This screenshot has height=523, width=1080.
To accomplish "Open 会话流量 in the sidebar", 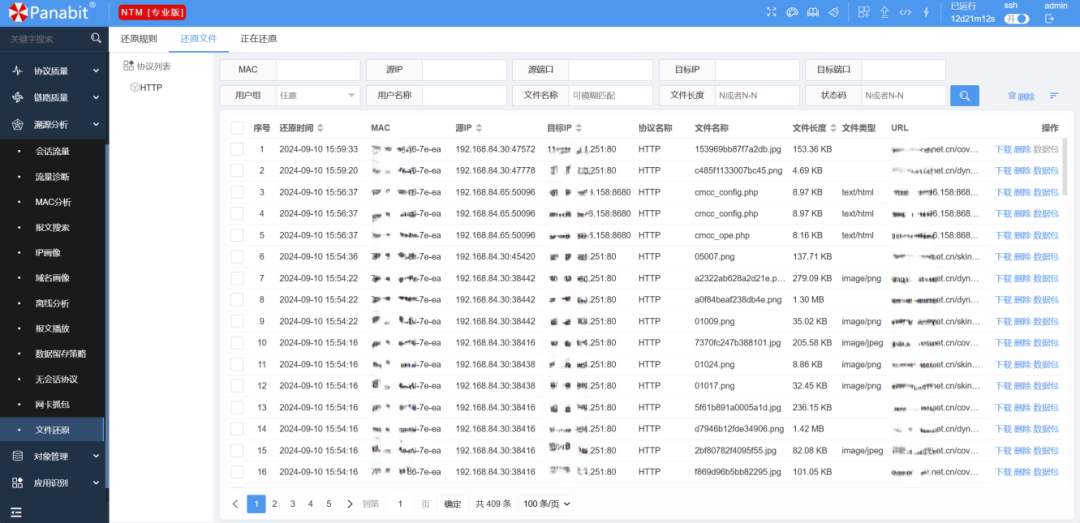I will pos(52,152).
